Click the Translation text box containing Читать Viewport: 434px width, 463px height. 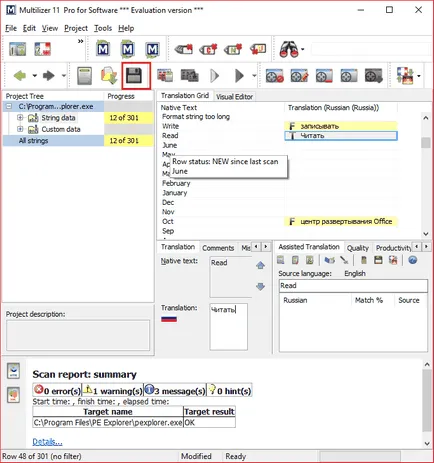pos(229,327)
